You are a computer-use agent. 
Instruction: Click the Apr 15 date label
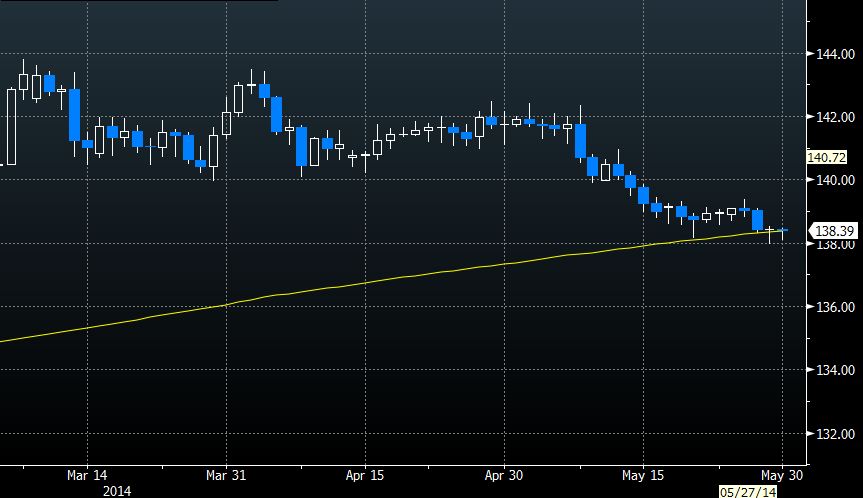[364, 475]
